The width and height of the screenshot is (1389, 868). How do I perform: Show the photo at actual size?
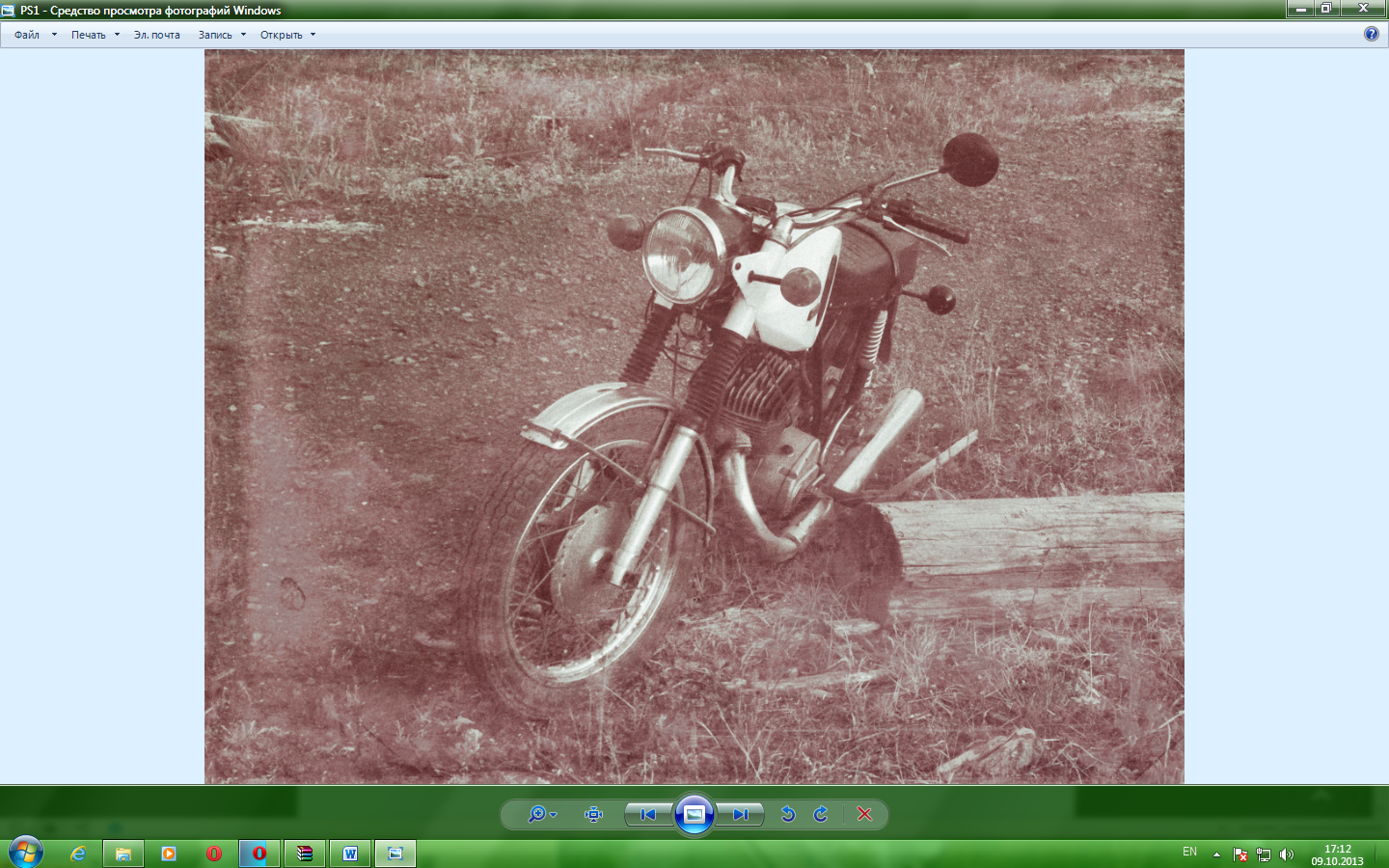pos(594,815)
